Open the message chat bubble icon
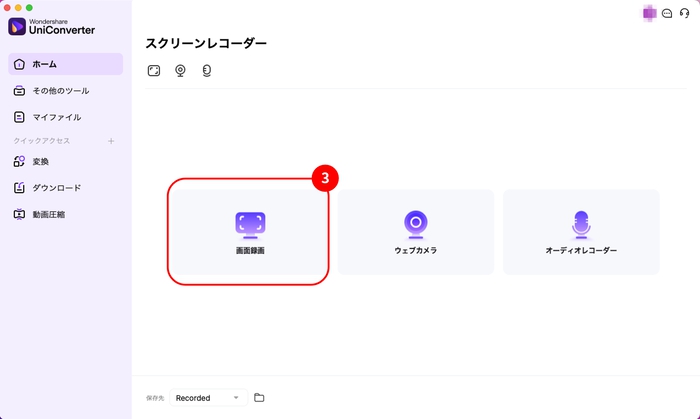700x419 pixels. pyautogui.click(x=667, y=14)
